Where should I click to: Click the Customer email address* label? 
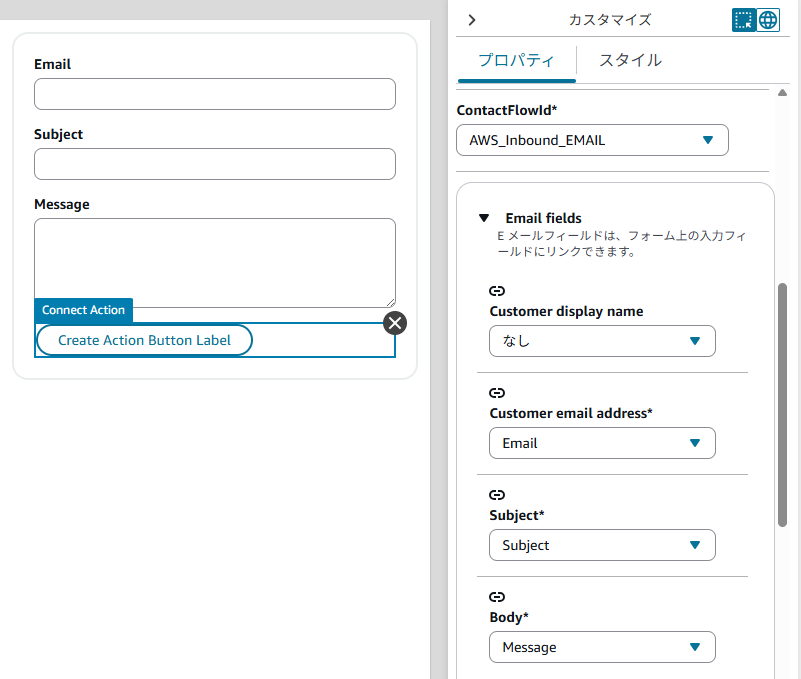571,413
